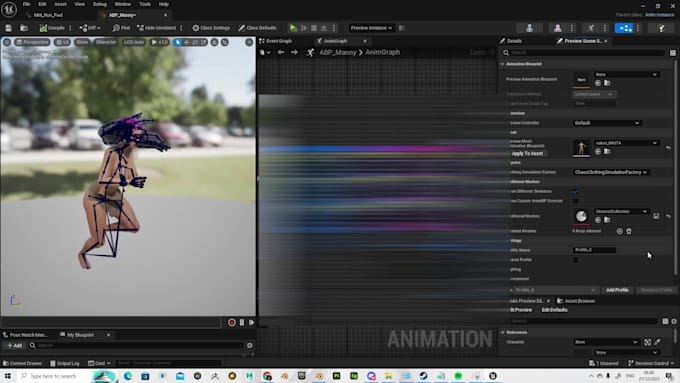This screenshot has height=383, width=680.
Task: Open the File menu
Action: pos(26,4)
